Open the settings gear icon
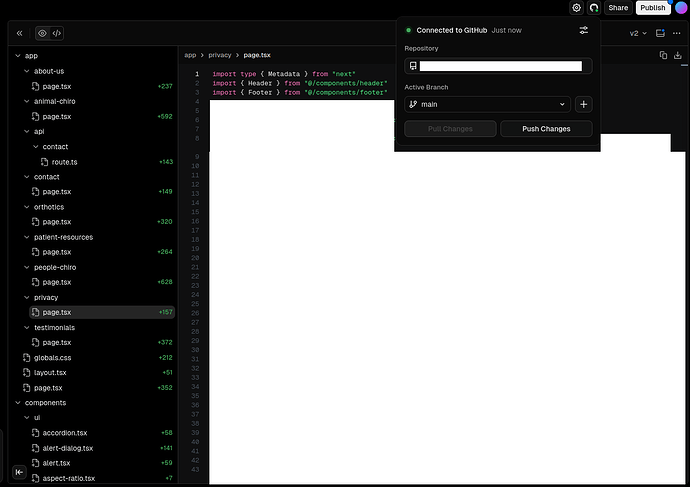 (x=576, y=7)
